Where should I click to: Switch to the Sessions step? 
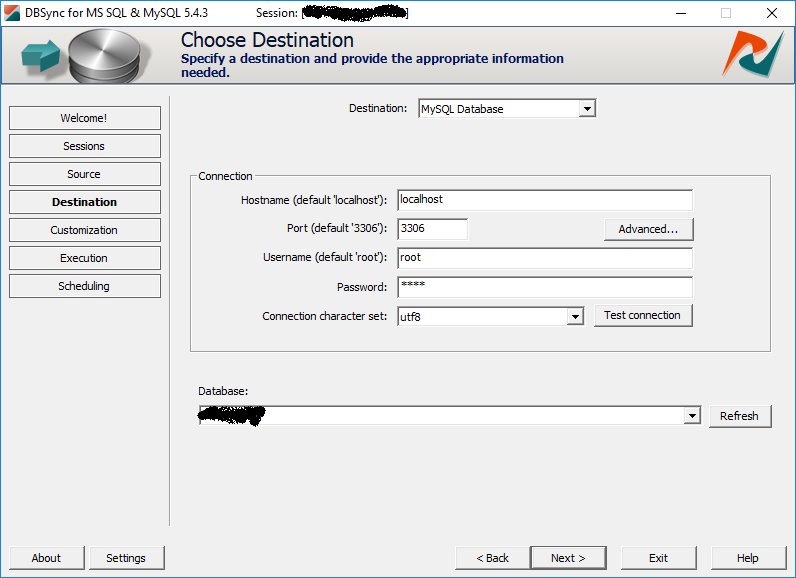coord(84,146)
